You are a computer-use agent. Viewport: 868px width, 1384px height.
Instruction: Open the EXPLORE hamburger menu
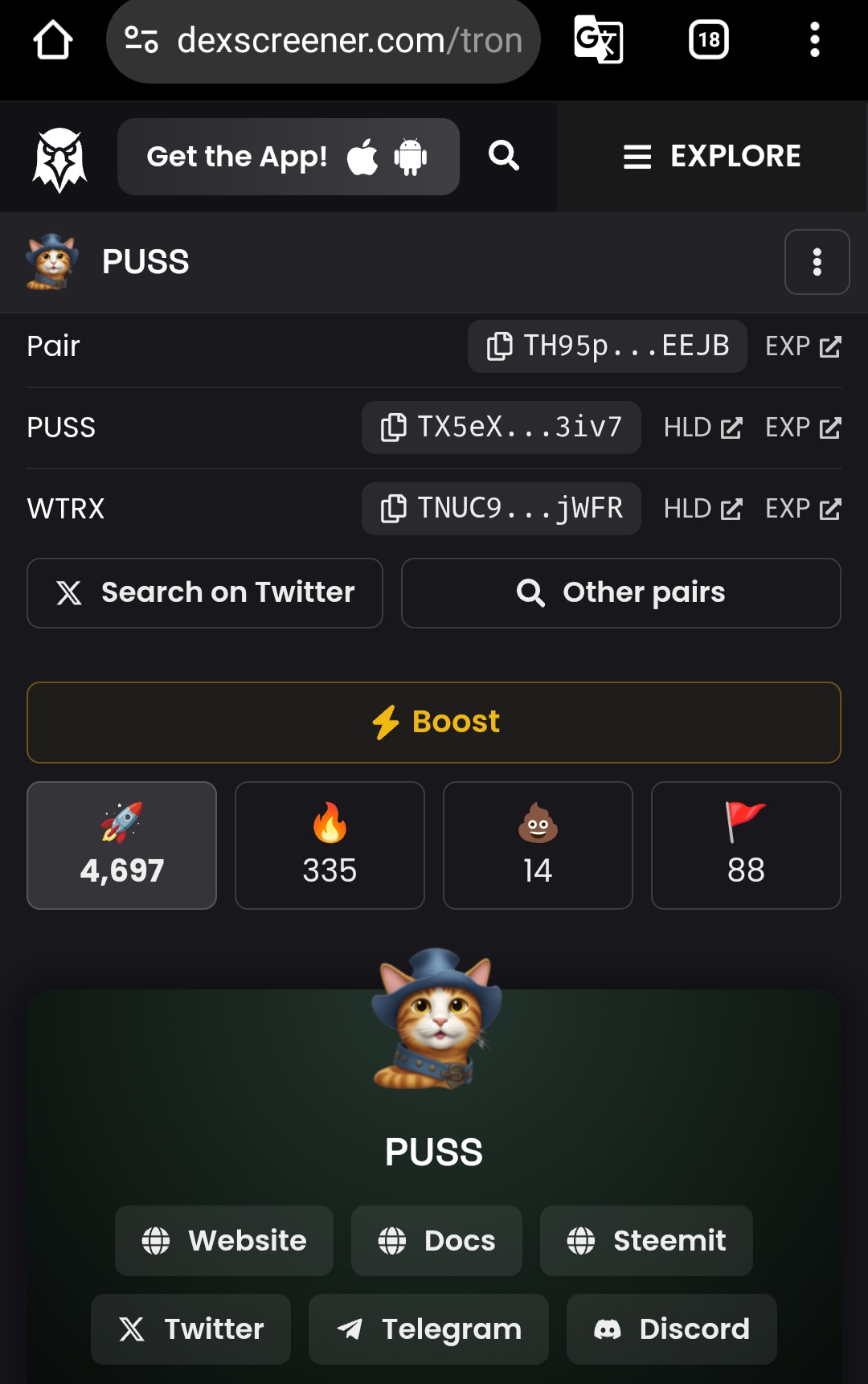(x=712, y=157)
